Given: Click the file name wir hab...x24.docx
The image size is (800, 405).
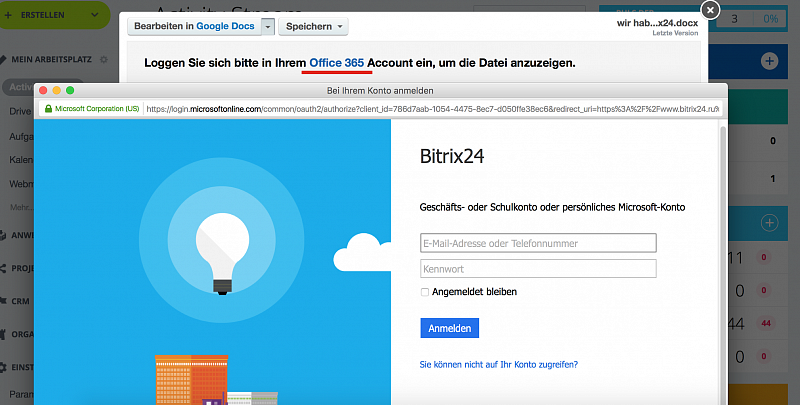Looking at the screenshot, I should click(x=658, y=23).
